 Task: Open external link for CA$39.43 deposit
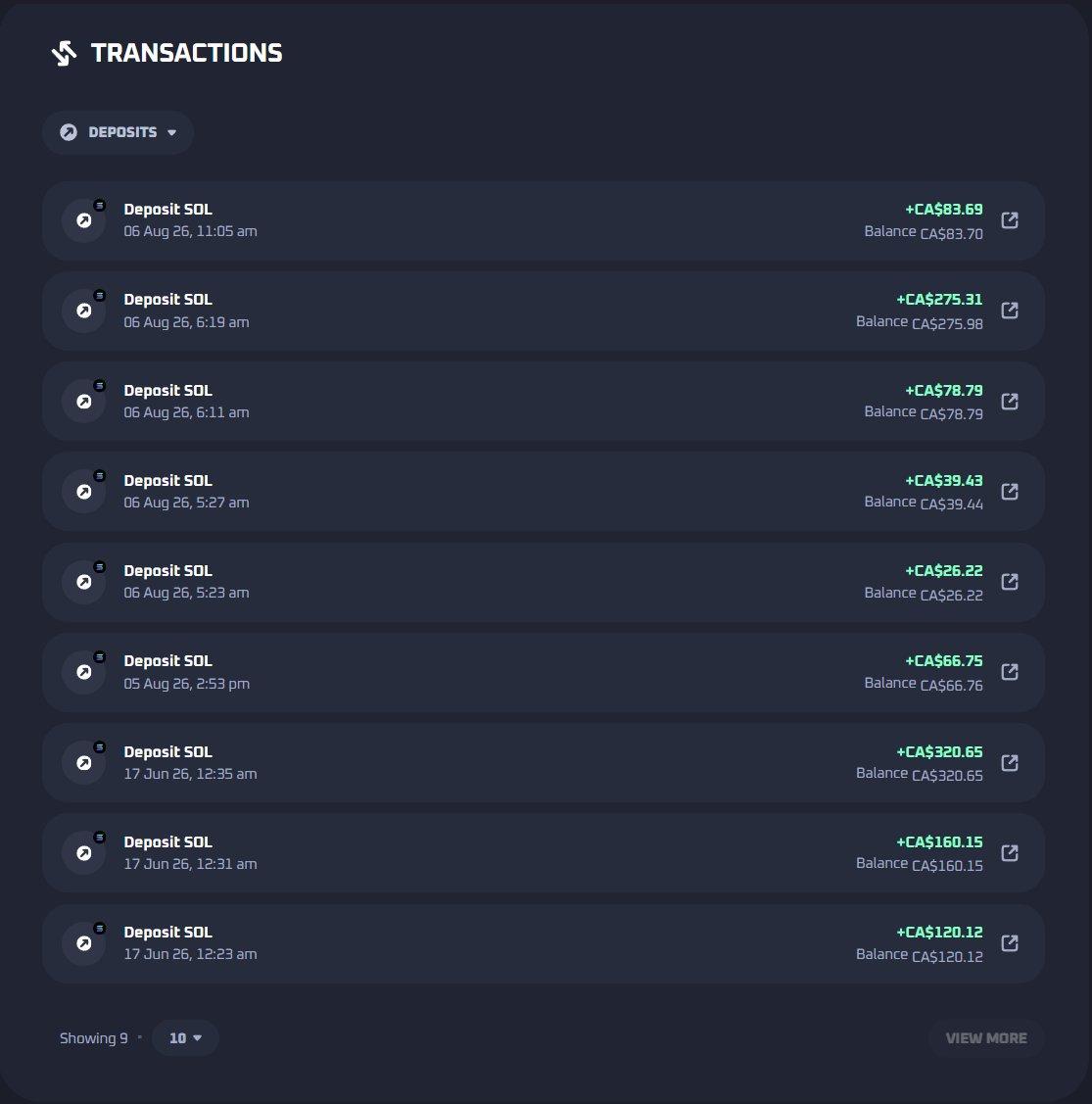point(1010,492)
